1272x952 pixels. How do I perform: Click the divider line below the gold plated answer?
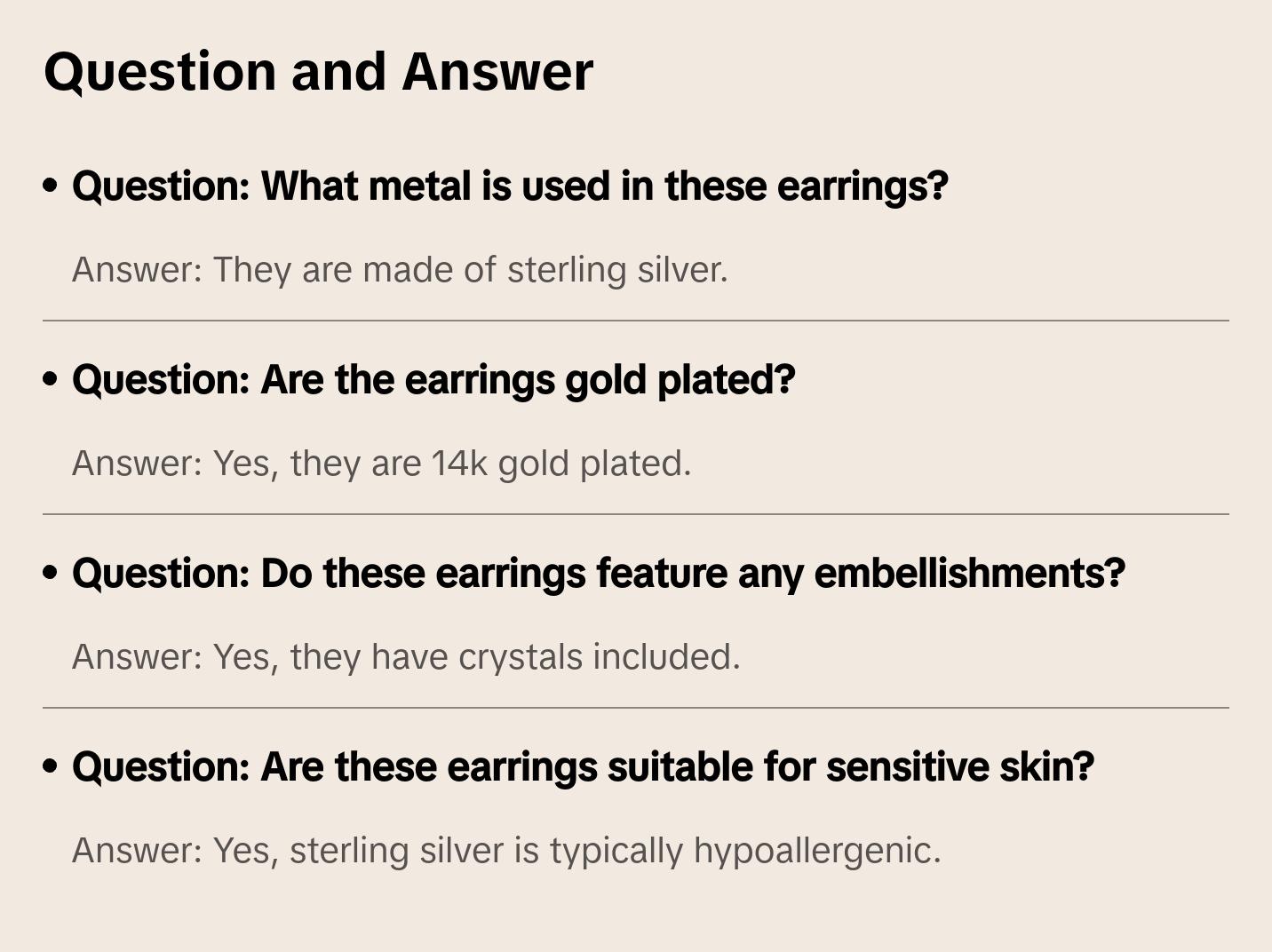coord(636,514)
